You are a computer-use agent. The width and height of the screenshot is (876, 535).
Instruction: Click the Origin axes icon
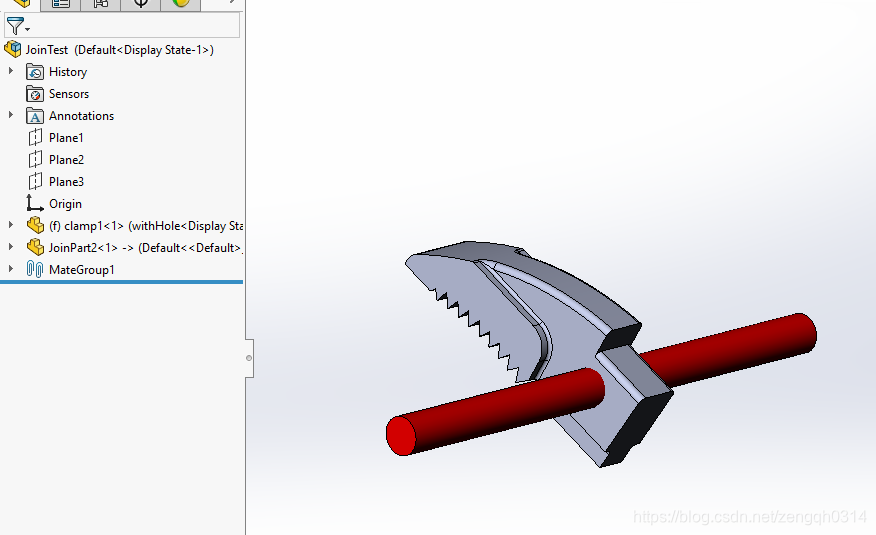[x=35, y=203]
